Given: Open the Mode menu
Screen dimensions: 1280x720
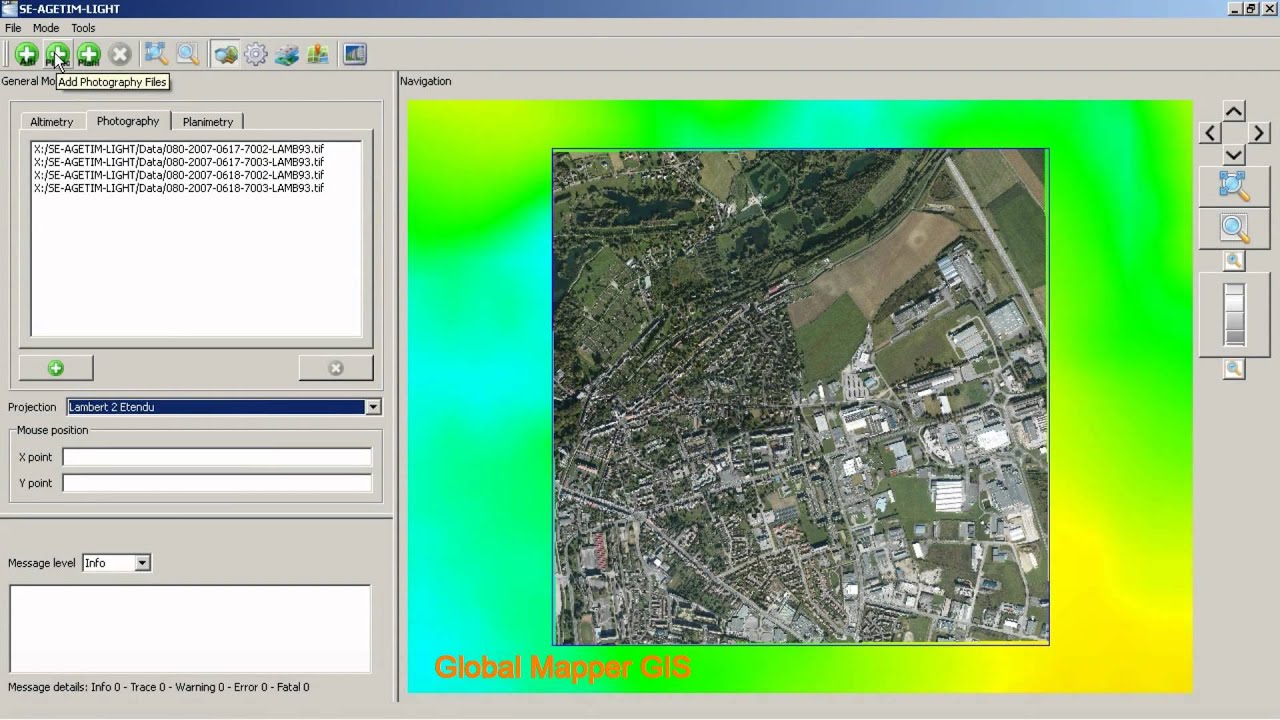Looking at the screenshot, I should point(46,28).
